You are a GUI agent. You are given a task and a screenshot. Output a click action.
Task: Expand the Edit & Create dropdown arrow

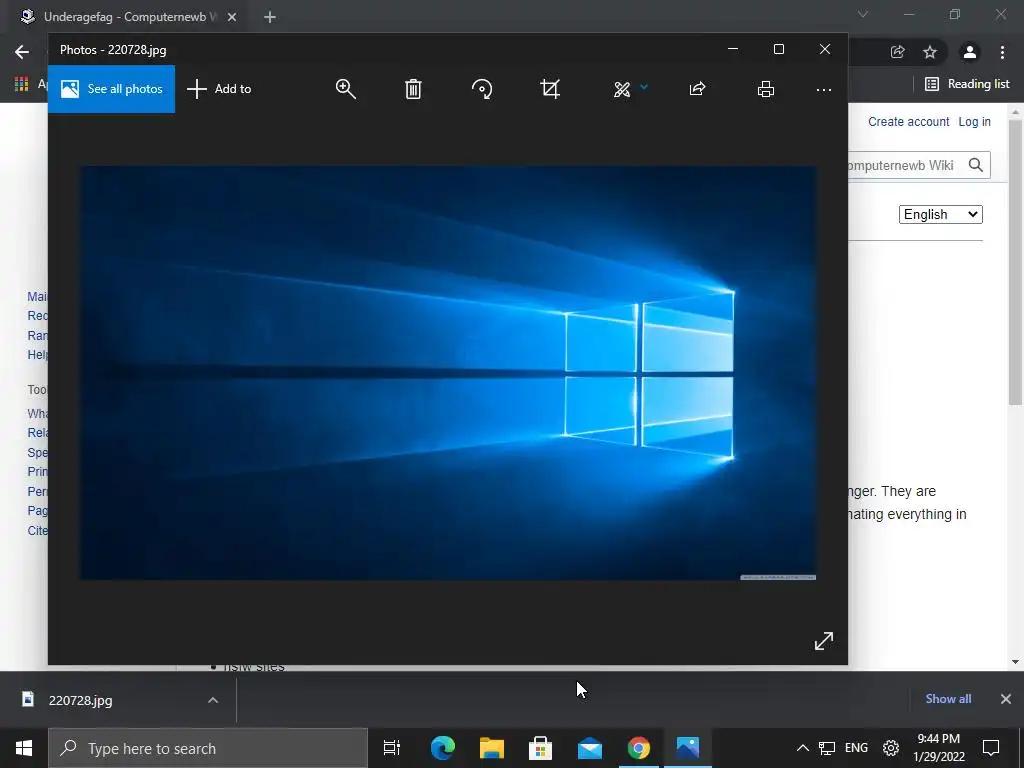point(644,87)
